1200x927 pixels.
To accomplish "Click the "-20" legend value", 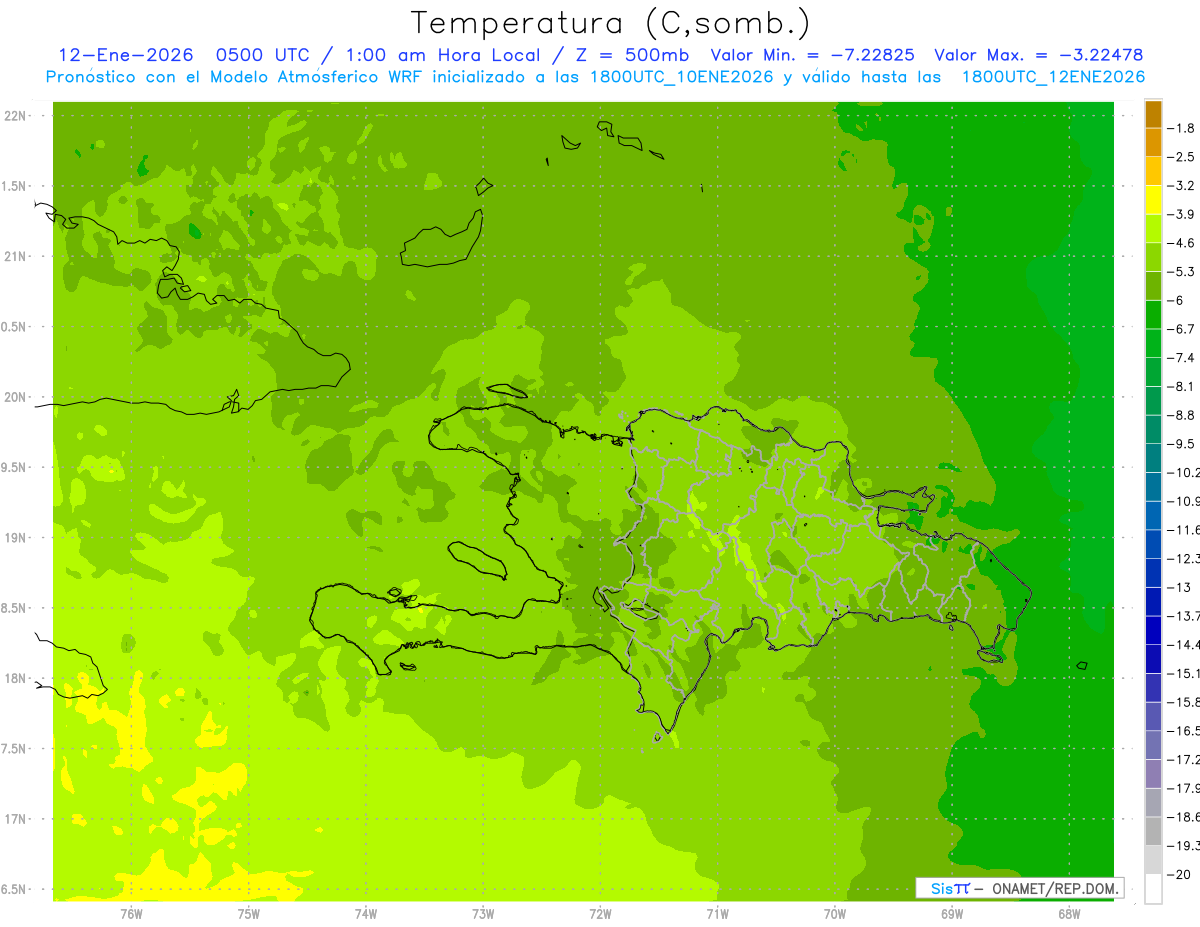I will [x=1178, y=874].
